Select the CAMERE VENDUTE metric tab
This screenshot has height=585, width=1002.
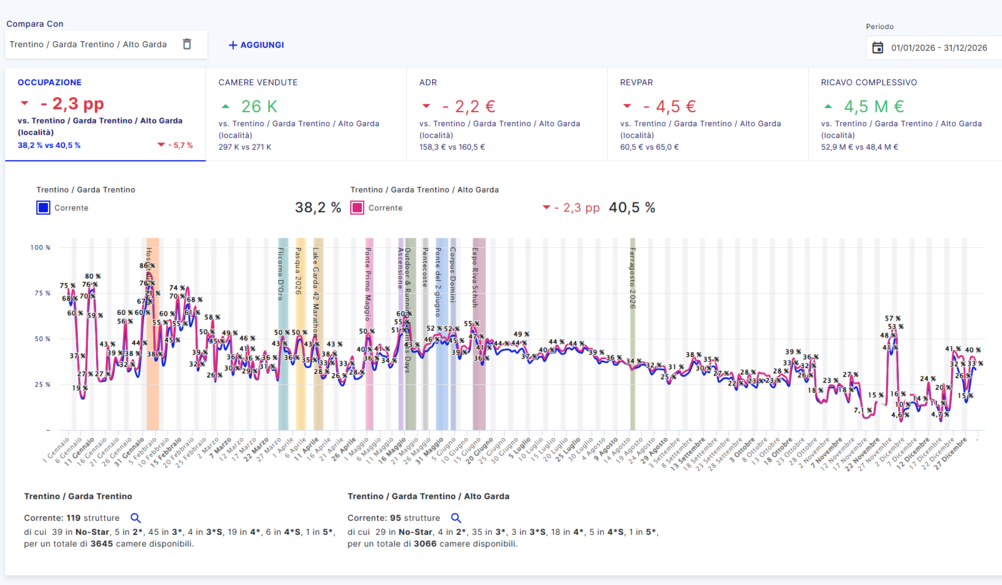258,82
